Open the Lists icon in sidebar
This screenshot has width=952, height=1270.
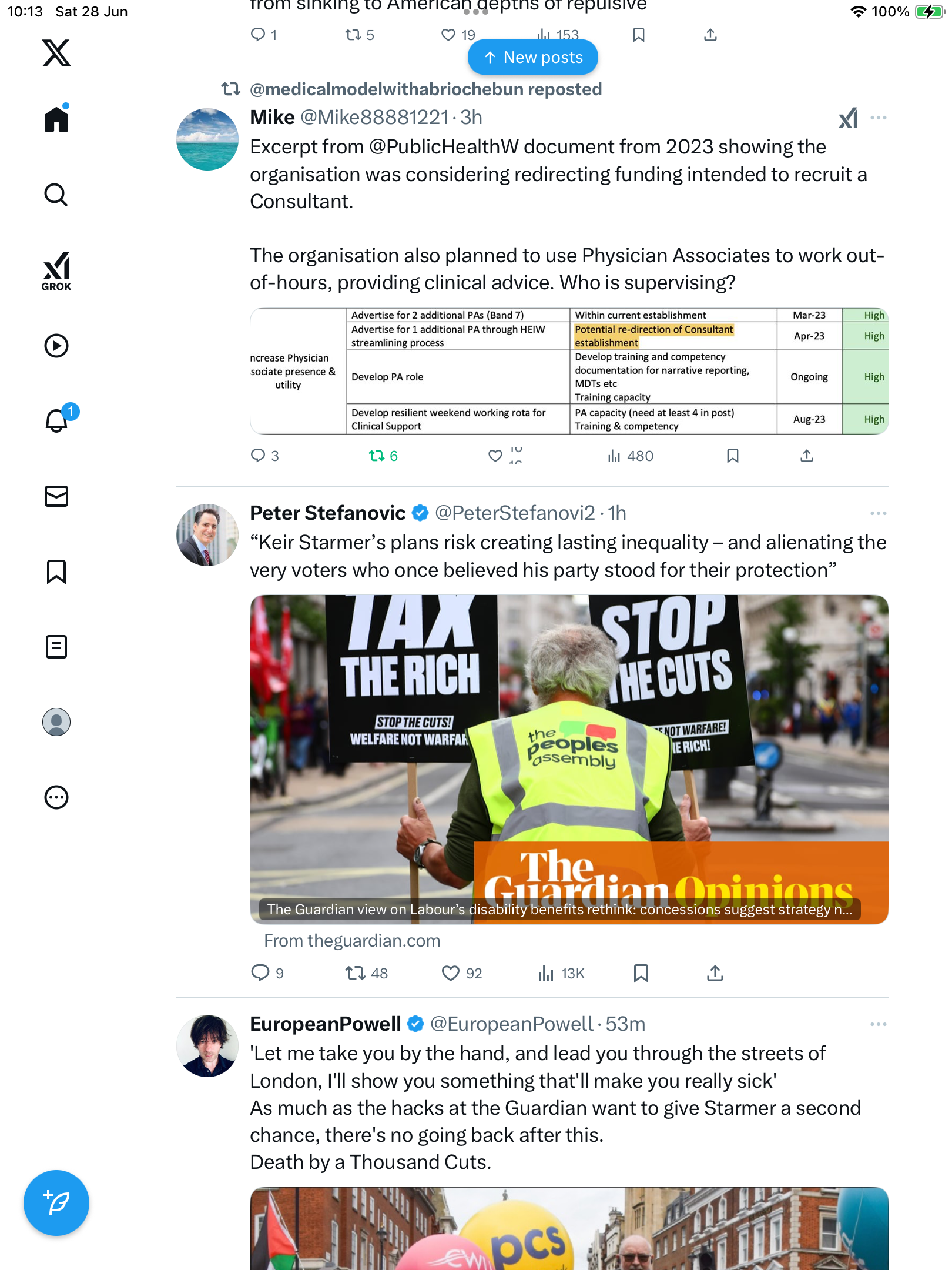[56, 647]
